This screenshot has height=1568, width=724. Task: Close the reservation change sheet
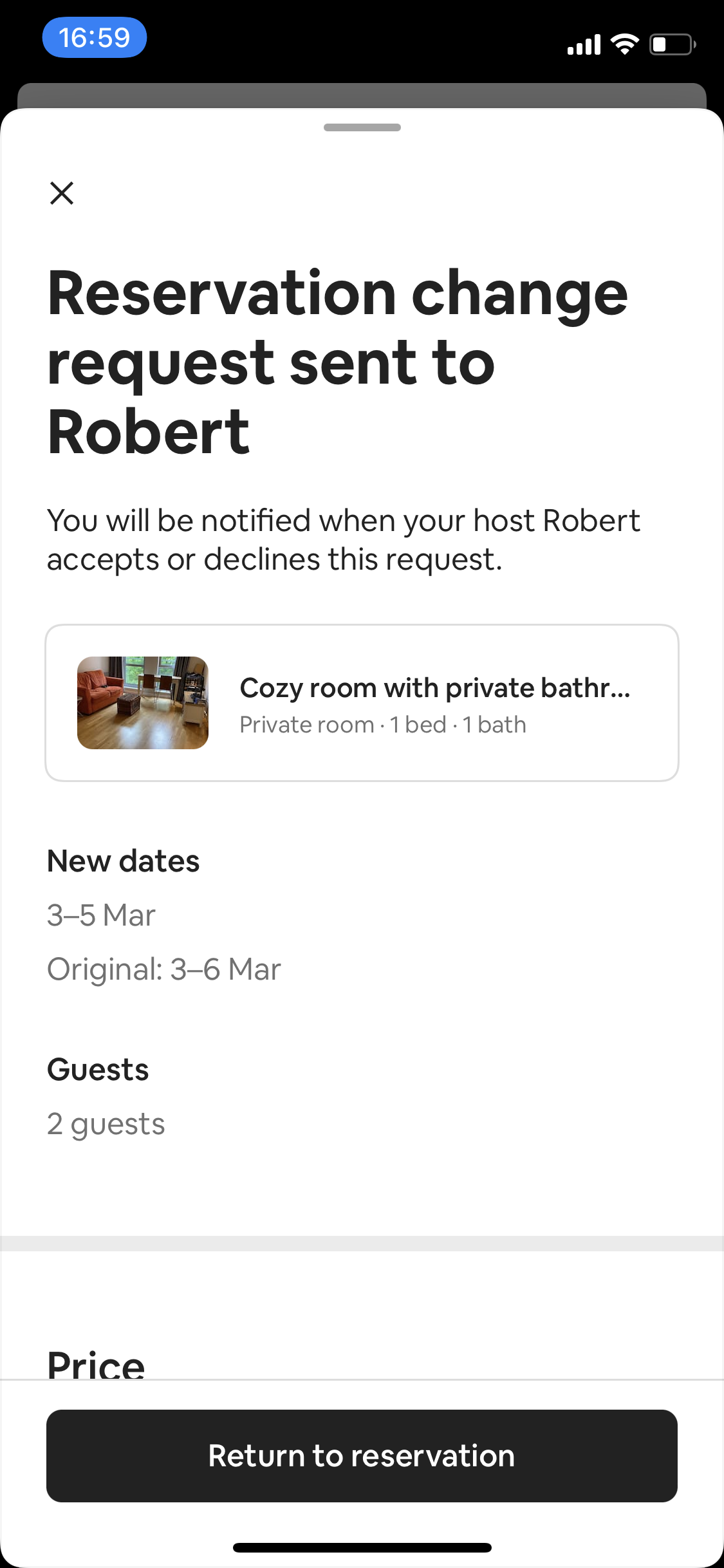(x=62, y=192)
